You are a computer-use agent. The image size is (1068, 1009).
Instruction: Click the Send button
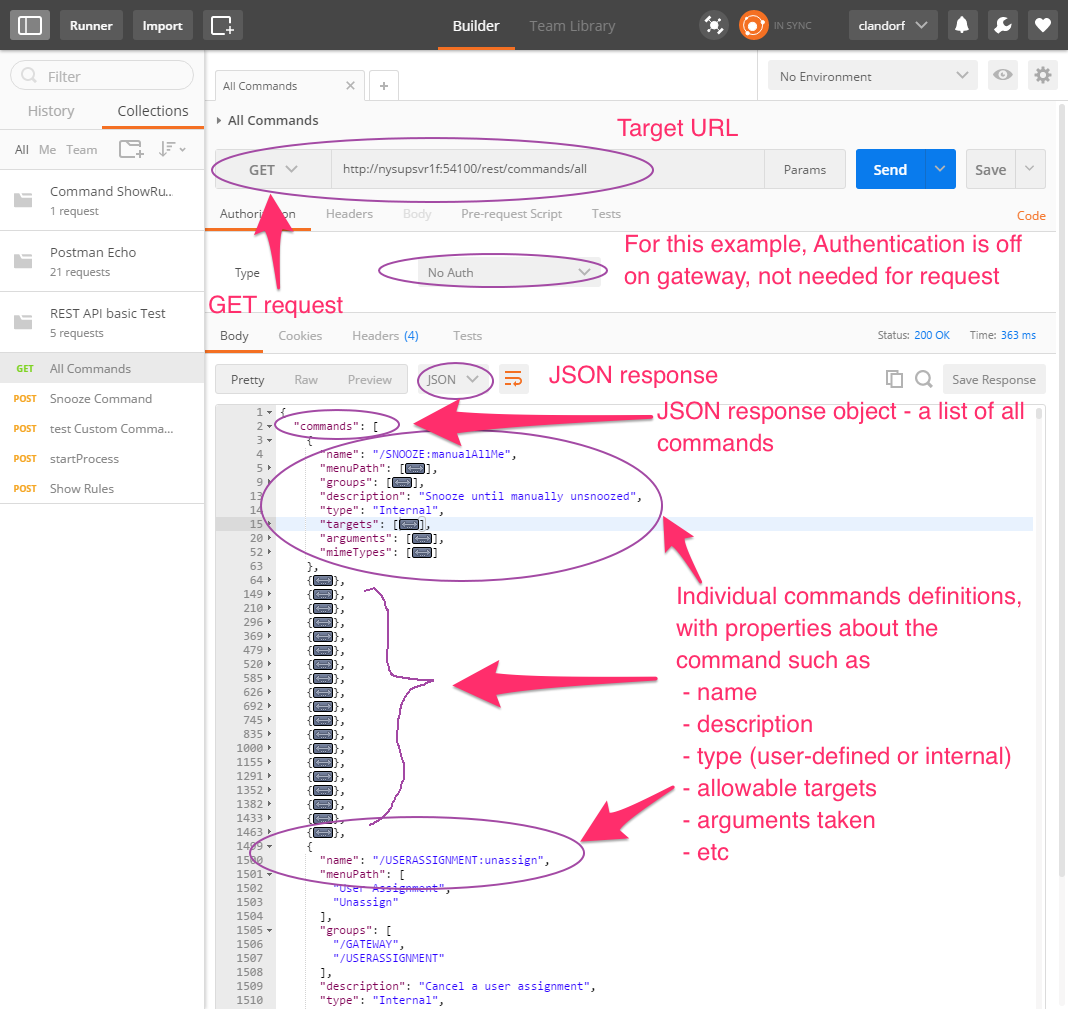coord(888,169)
